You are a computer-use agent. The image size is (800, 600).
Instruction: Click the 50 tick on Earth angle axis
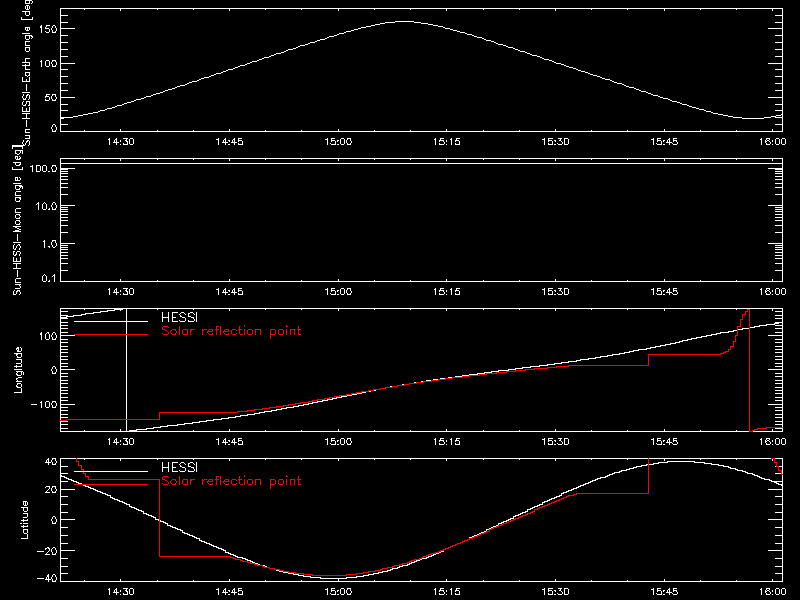(51, 97)
